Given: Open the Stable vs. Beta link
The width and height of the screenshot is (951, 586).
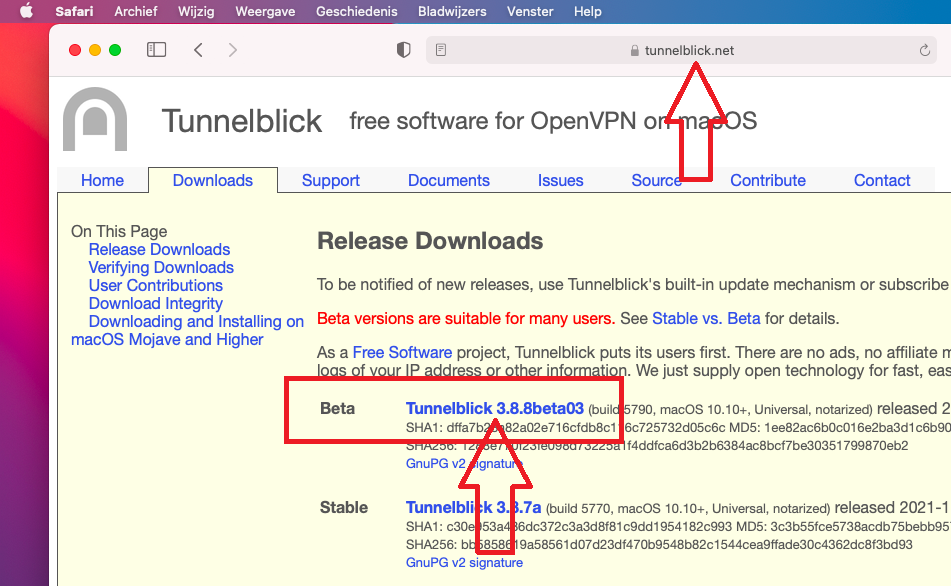Looking at the screenshot, I should point(706,318).
